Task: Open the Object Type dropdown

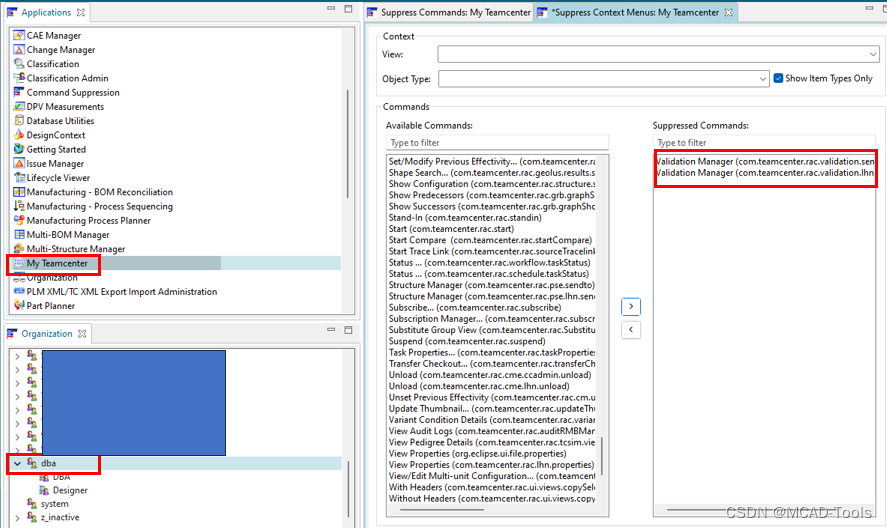Action: tap(763, 79)
